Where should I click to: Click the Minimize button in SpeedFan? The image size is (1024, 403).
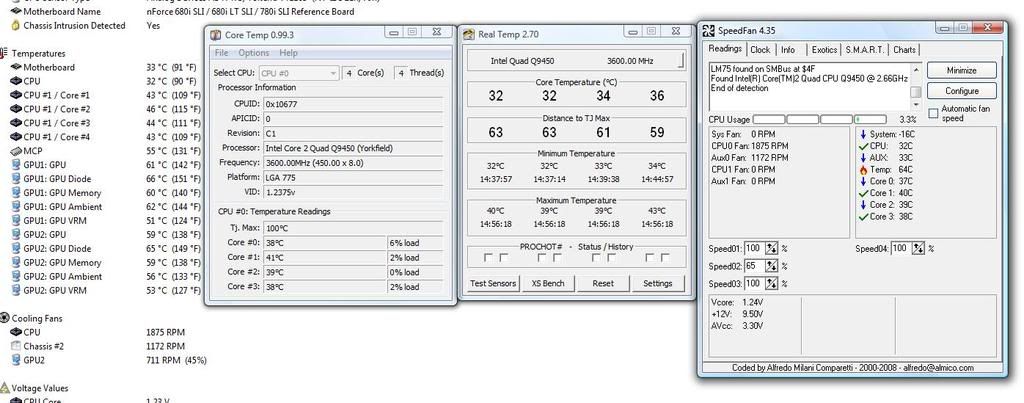(x=961, y=71)
